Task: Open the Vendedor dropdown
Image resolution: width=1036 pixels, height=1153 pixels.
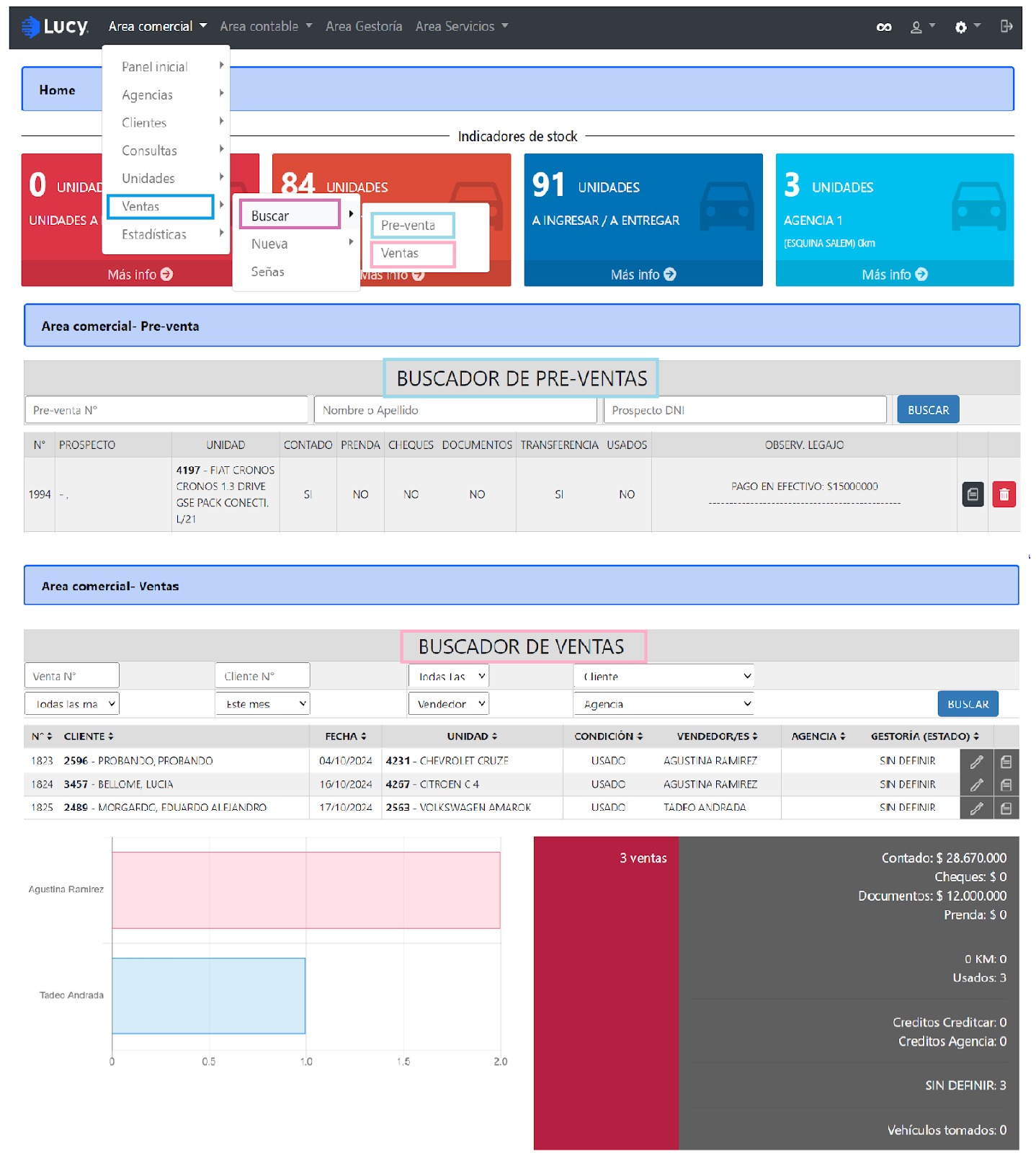Action: (449, 704)
